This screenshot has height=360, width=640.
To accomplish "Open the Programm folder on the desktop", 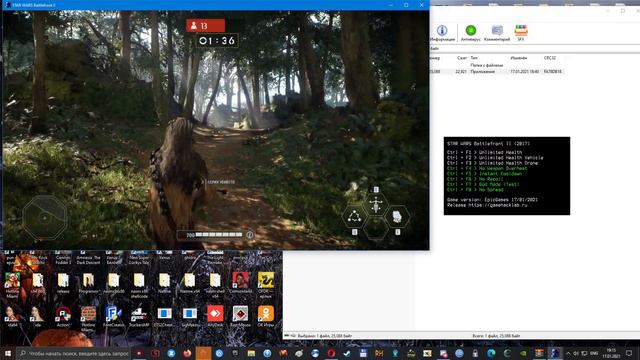I will point(89,283).
